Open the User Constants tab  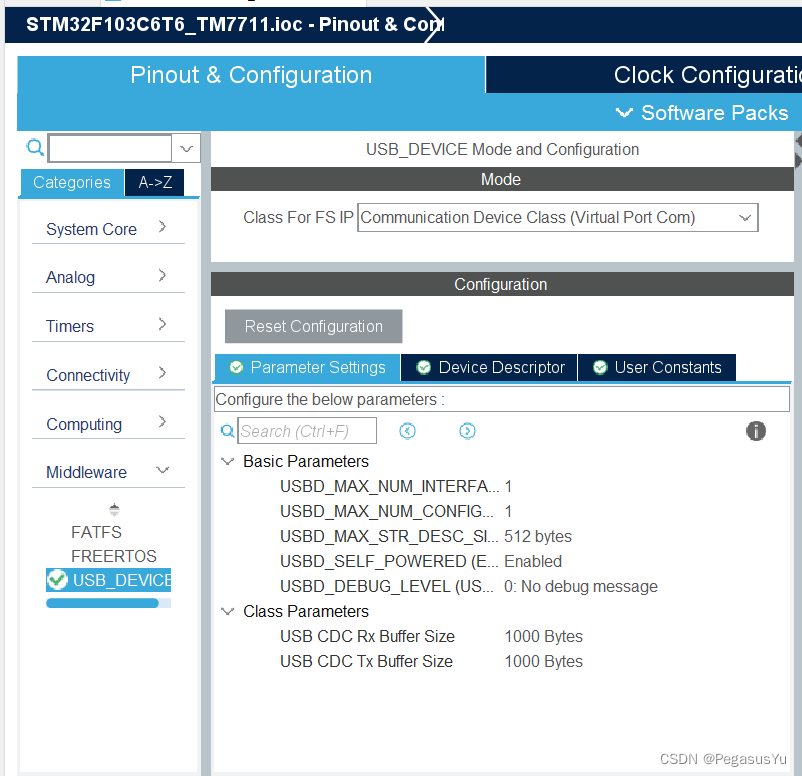click(x=657, y=367)
